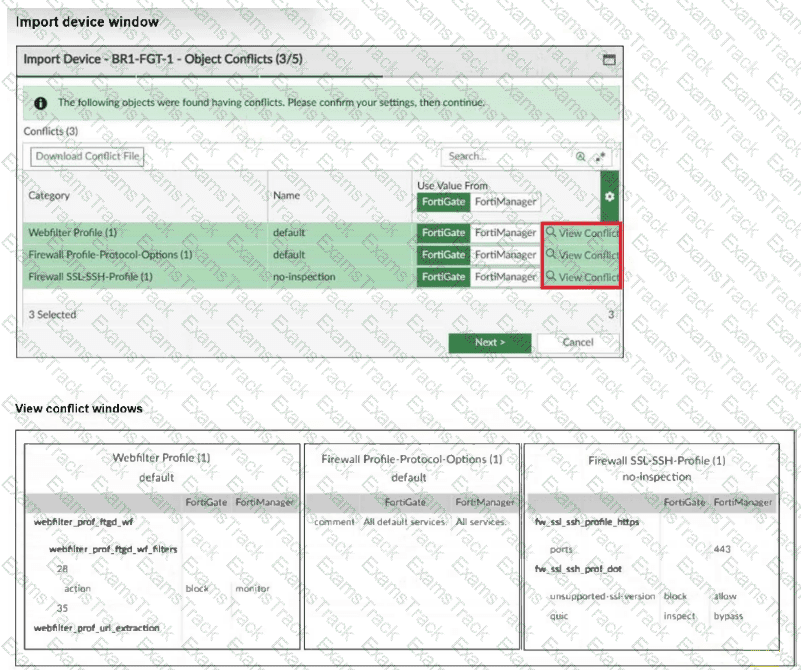Focus the conflicts Search field
The height and width of the screenshot is (670, 801).
point(508,157)
